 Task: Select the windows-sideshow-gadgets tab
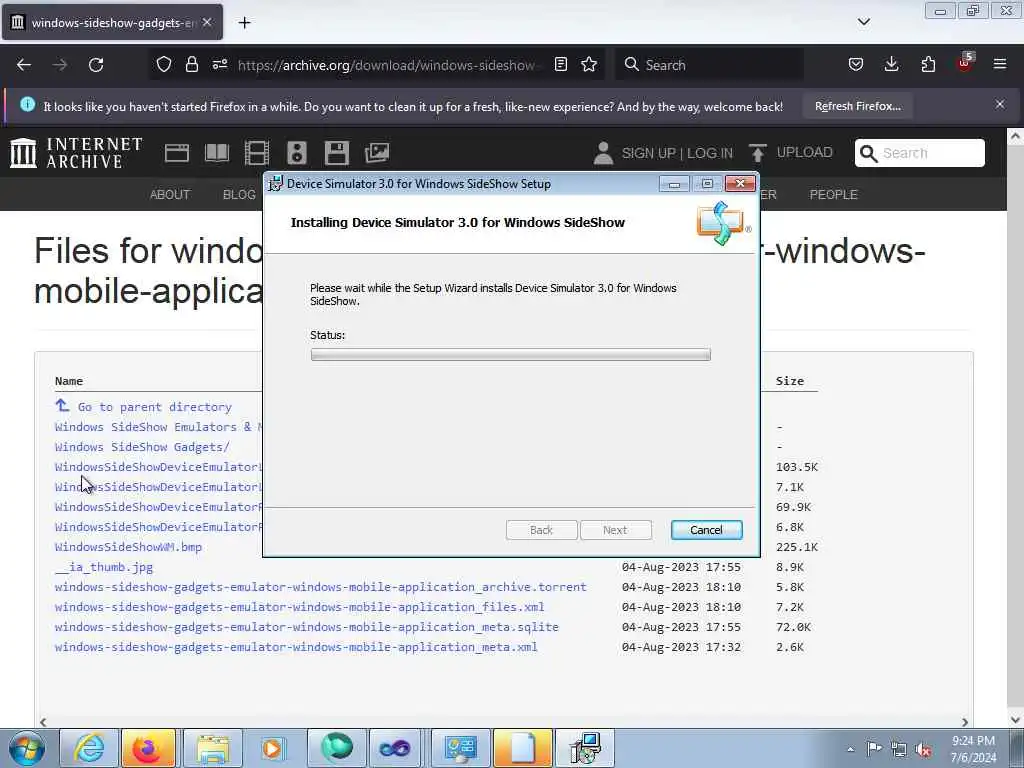pos(112,23)
